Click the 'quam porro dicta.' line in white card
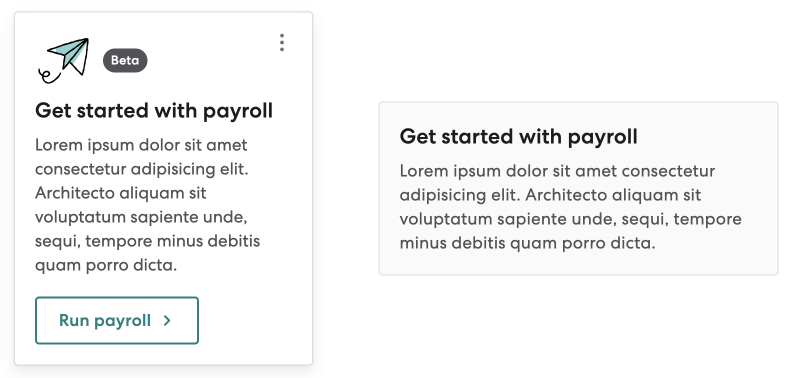Viewport: 790px width, 378px height. coord(106,265)
